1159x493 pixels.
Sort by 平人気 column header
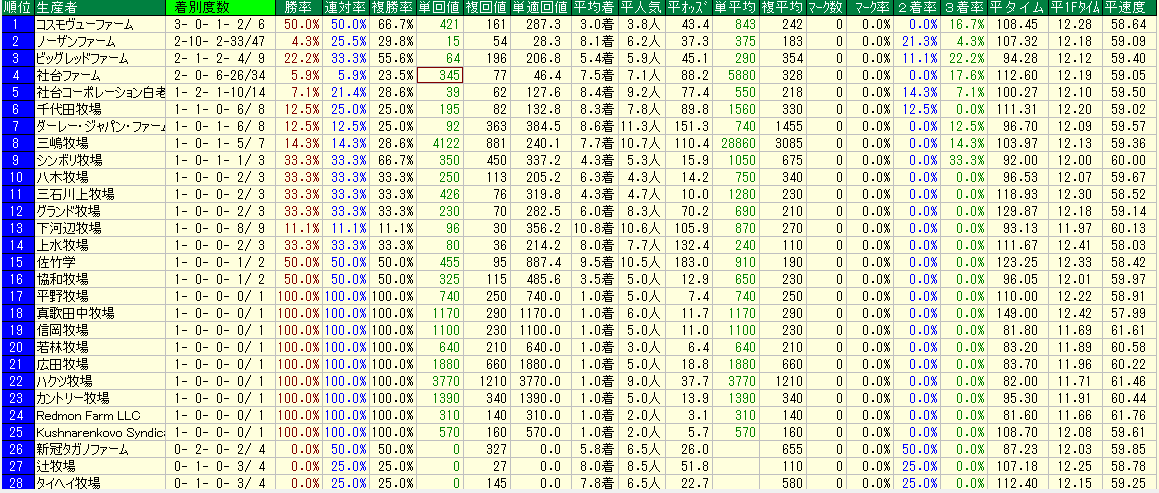click(x=642, y=8)
